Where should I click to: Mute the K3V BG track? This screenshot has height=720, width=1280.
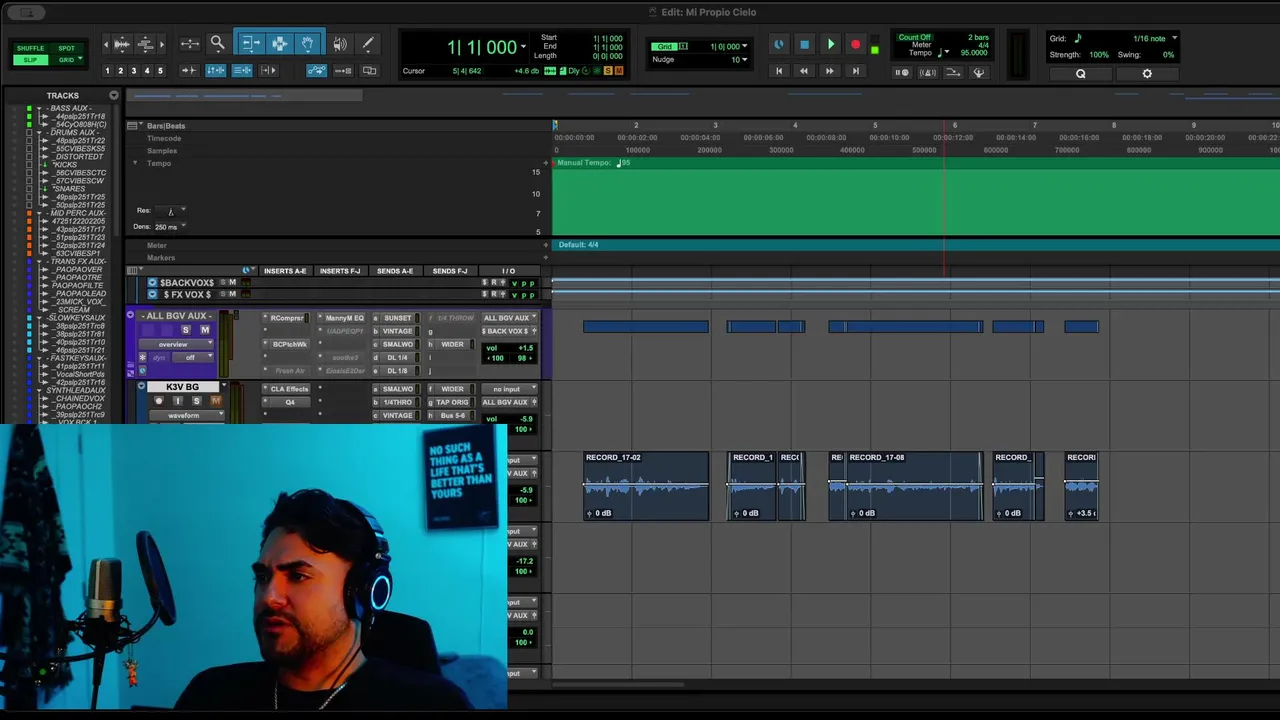(x=215, y=401)
